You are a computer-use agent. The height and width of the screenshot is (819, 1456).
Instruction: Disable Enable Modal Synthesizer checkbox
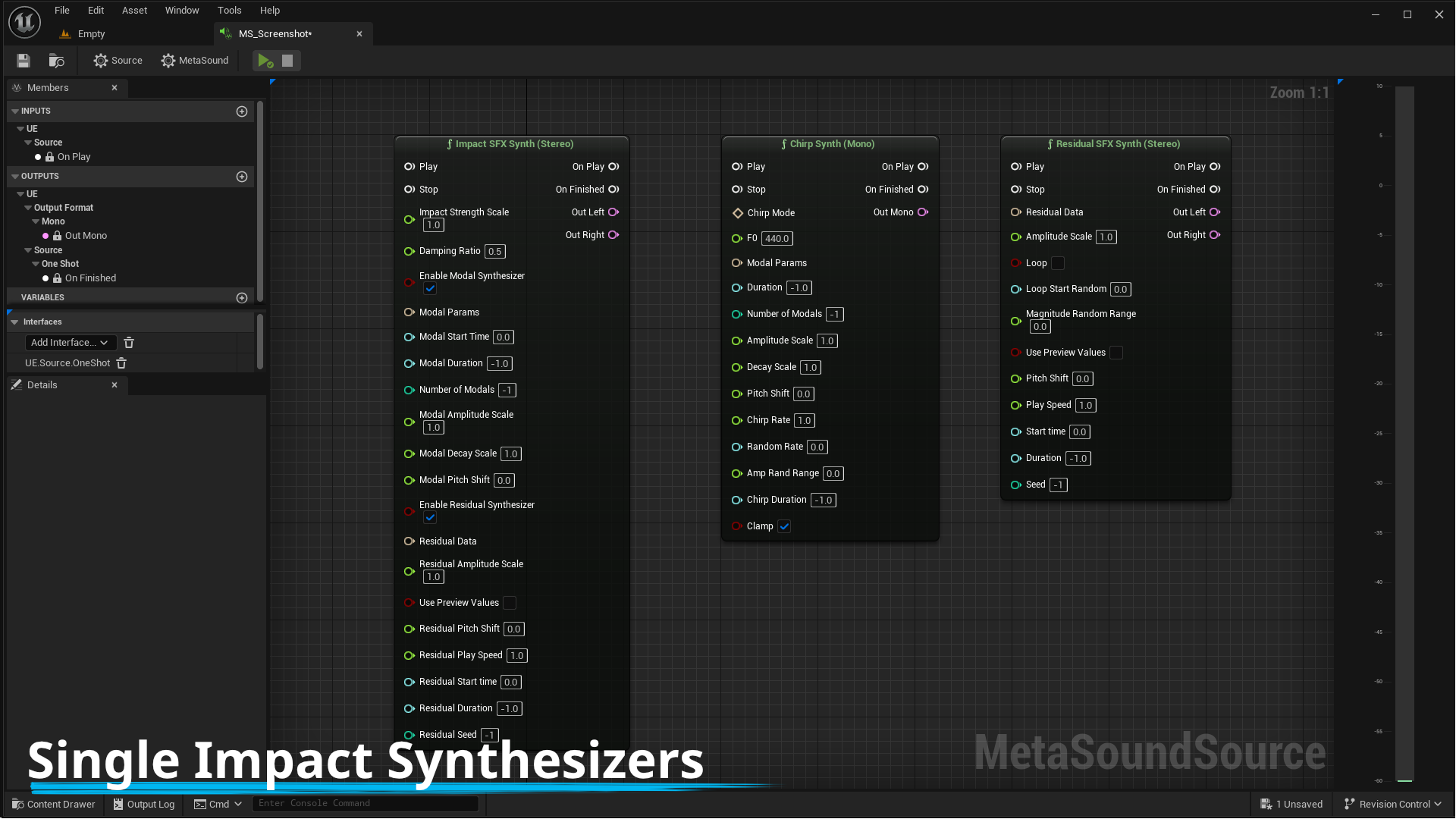point(430,289)
